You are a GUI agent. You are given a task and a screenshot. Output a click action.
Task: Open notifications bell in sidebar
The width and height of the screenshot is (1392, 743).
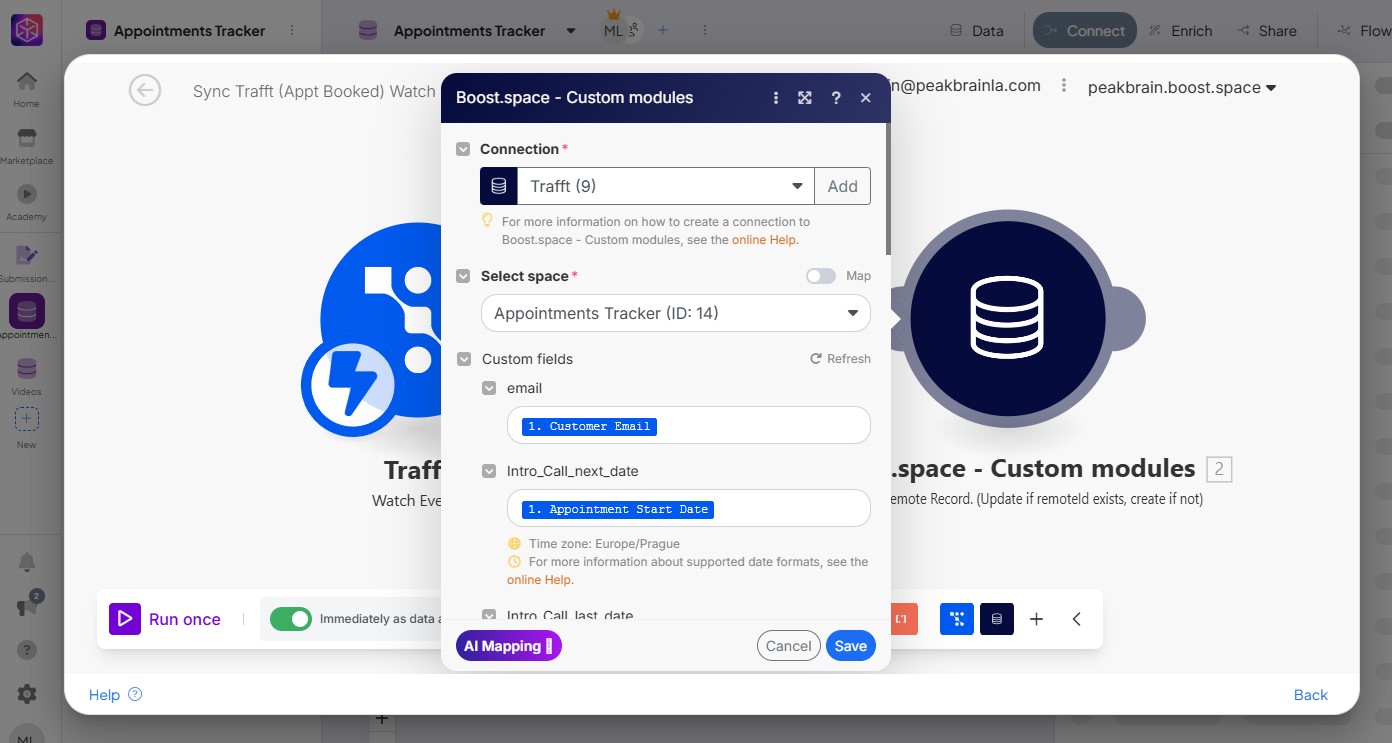tap(27, 562)
